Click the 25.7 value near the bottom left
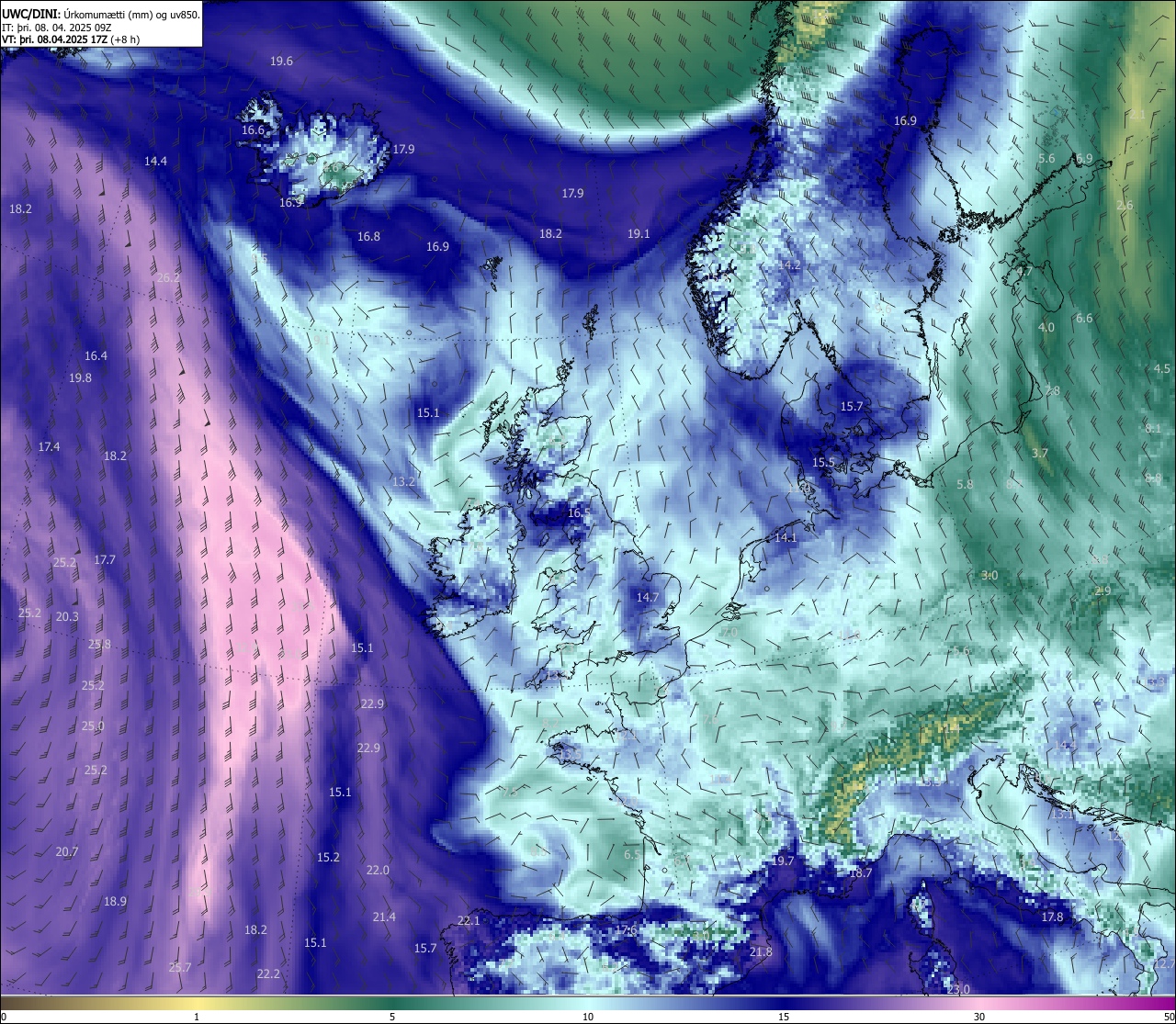 tap(180, 968)
